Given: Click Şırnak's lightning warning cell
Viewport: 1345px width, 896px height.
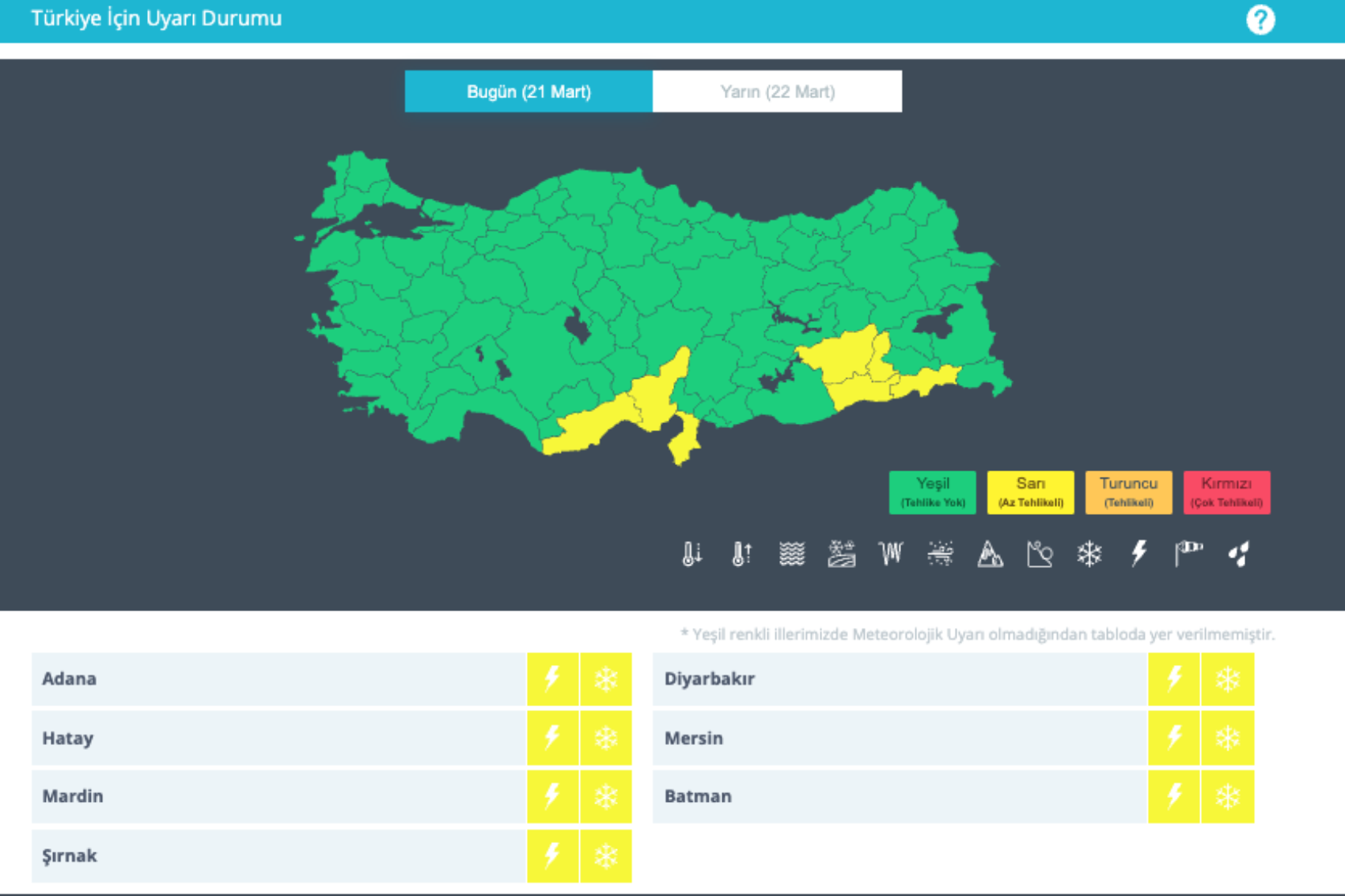Looking at the screenshot, I should [552, 856].
